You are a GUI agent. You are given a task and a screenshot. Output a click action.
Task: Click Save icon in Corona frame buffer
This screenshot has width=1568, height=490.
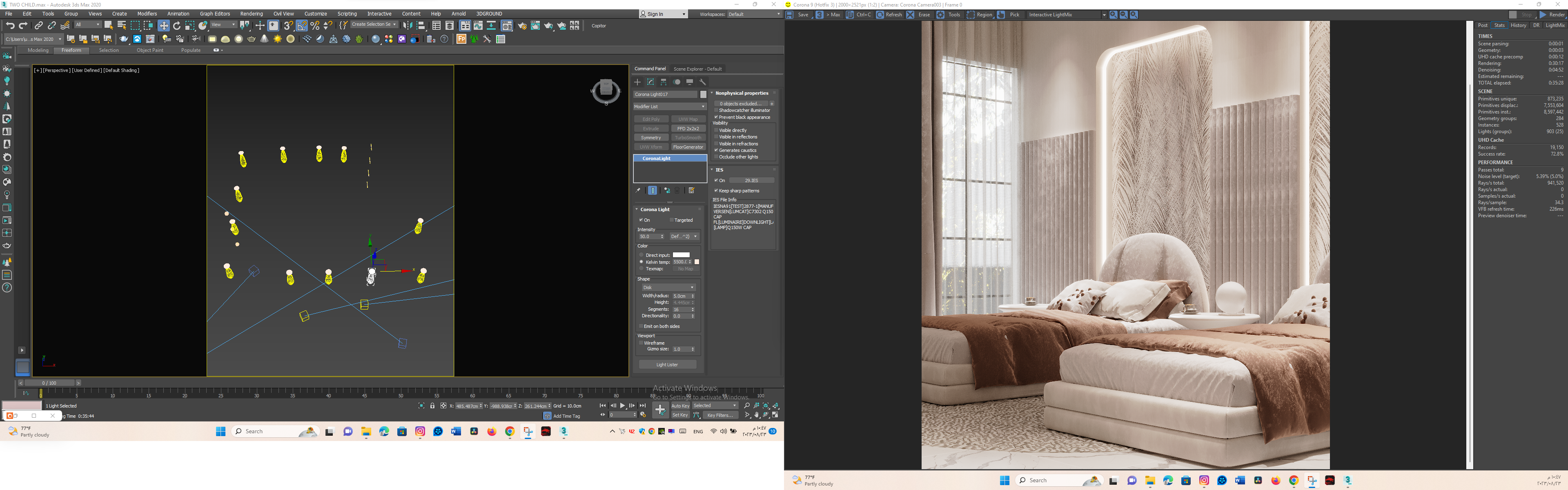pos(790,15)
